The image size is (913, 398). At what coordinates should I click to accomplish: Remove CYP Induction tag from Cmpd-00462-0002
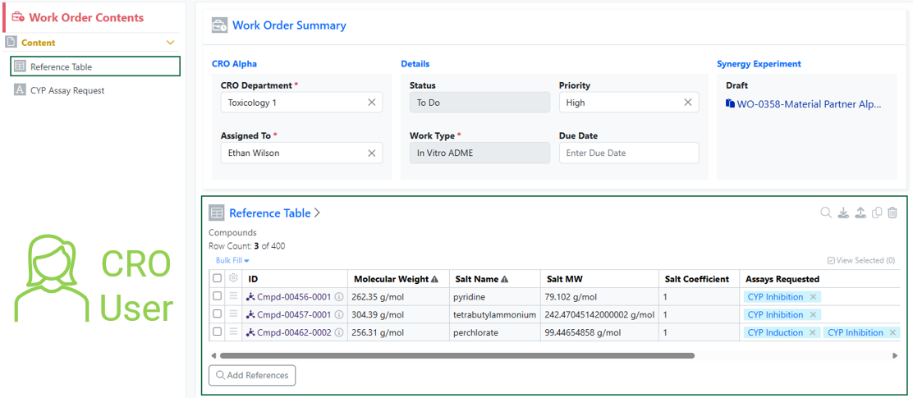[813, 333]
